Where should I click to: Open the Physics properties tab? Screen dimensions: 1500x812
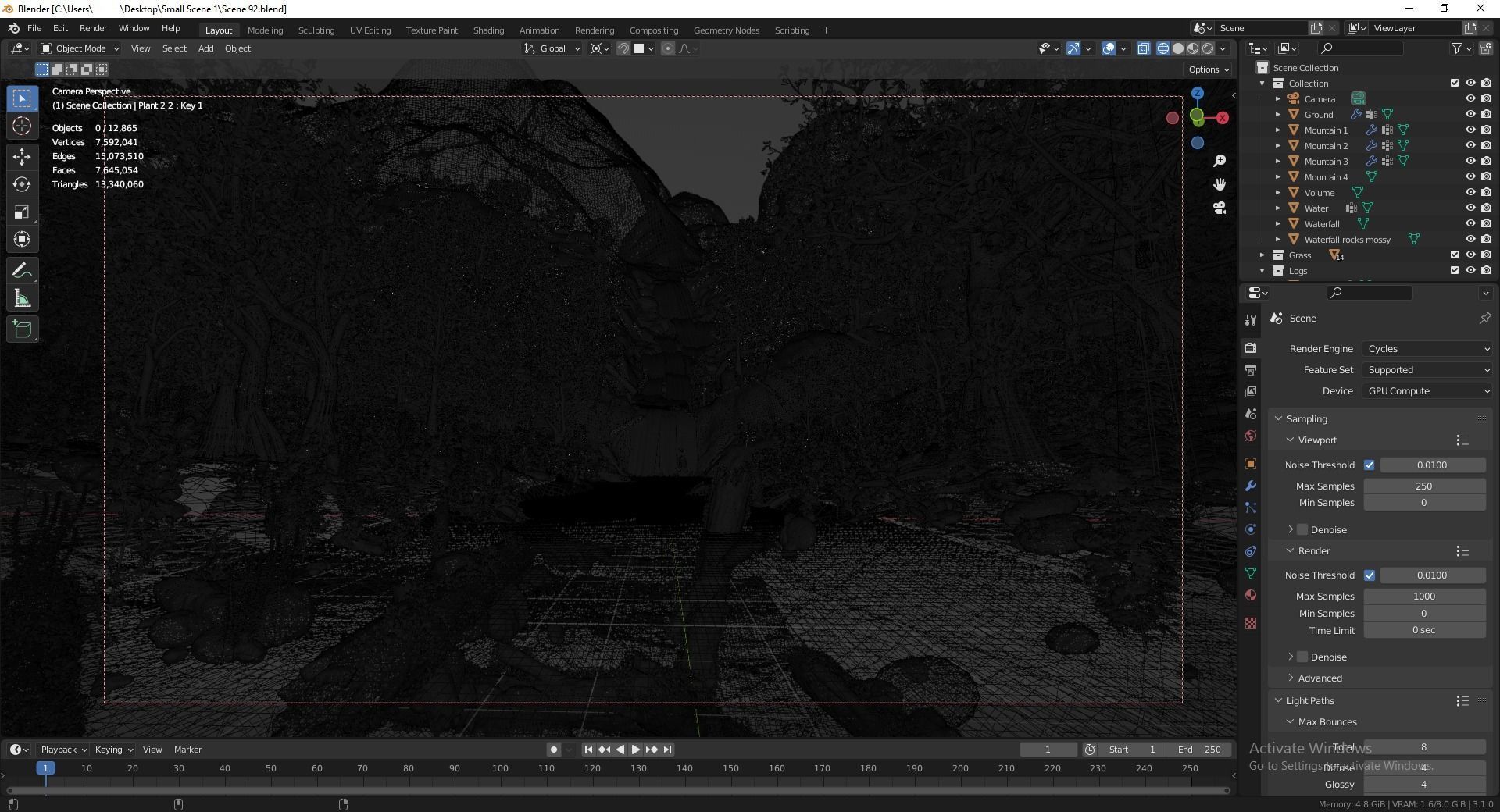click(x=1251, y=529)
